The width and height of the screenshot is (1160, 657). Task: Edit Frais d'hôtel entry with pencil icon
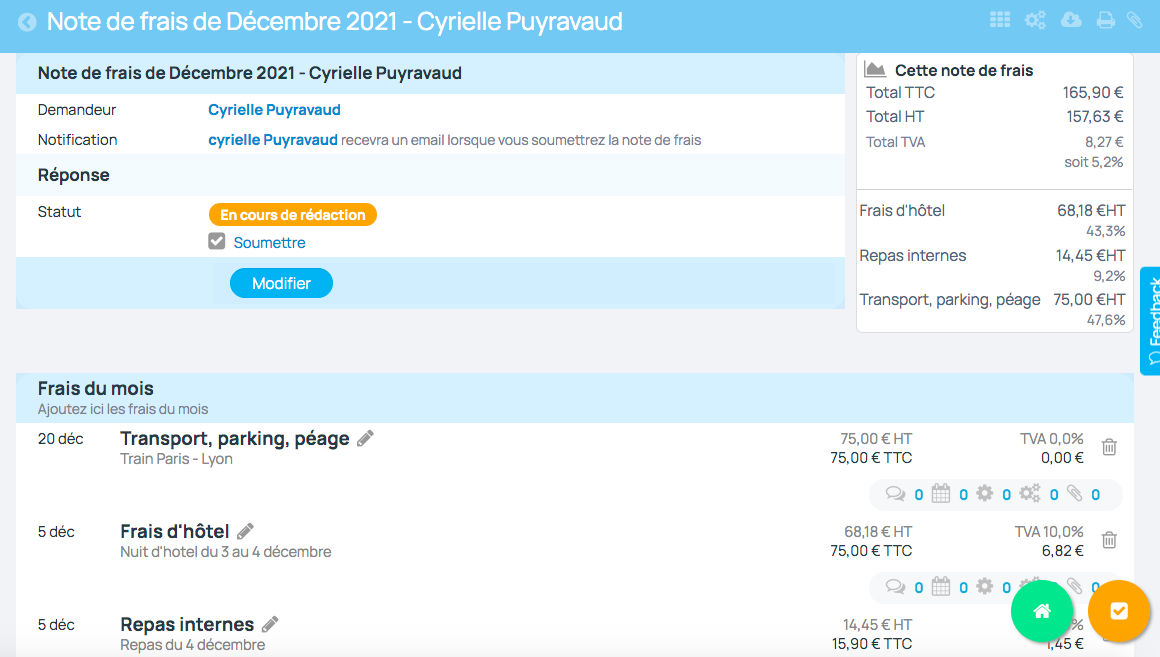(x=245, y=531)
